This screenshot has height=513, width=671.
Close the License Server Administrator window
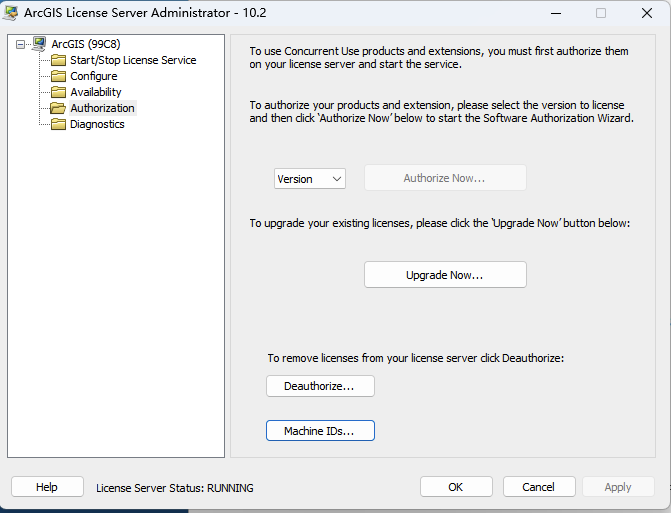pyautogui.click(x=647, y=13)
